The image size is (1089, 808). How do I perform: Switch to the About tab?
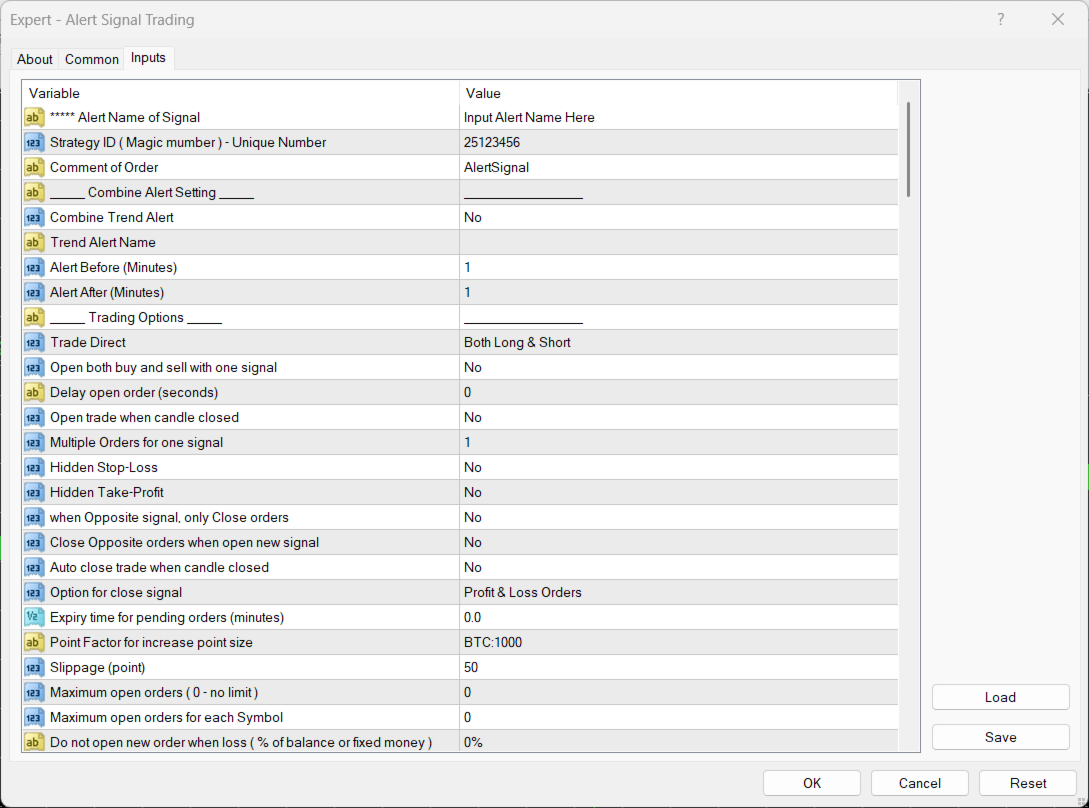pyautogui.click(x=35, y=59)
